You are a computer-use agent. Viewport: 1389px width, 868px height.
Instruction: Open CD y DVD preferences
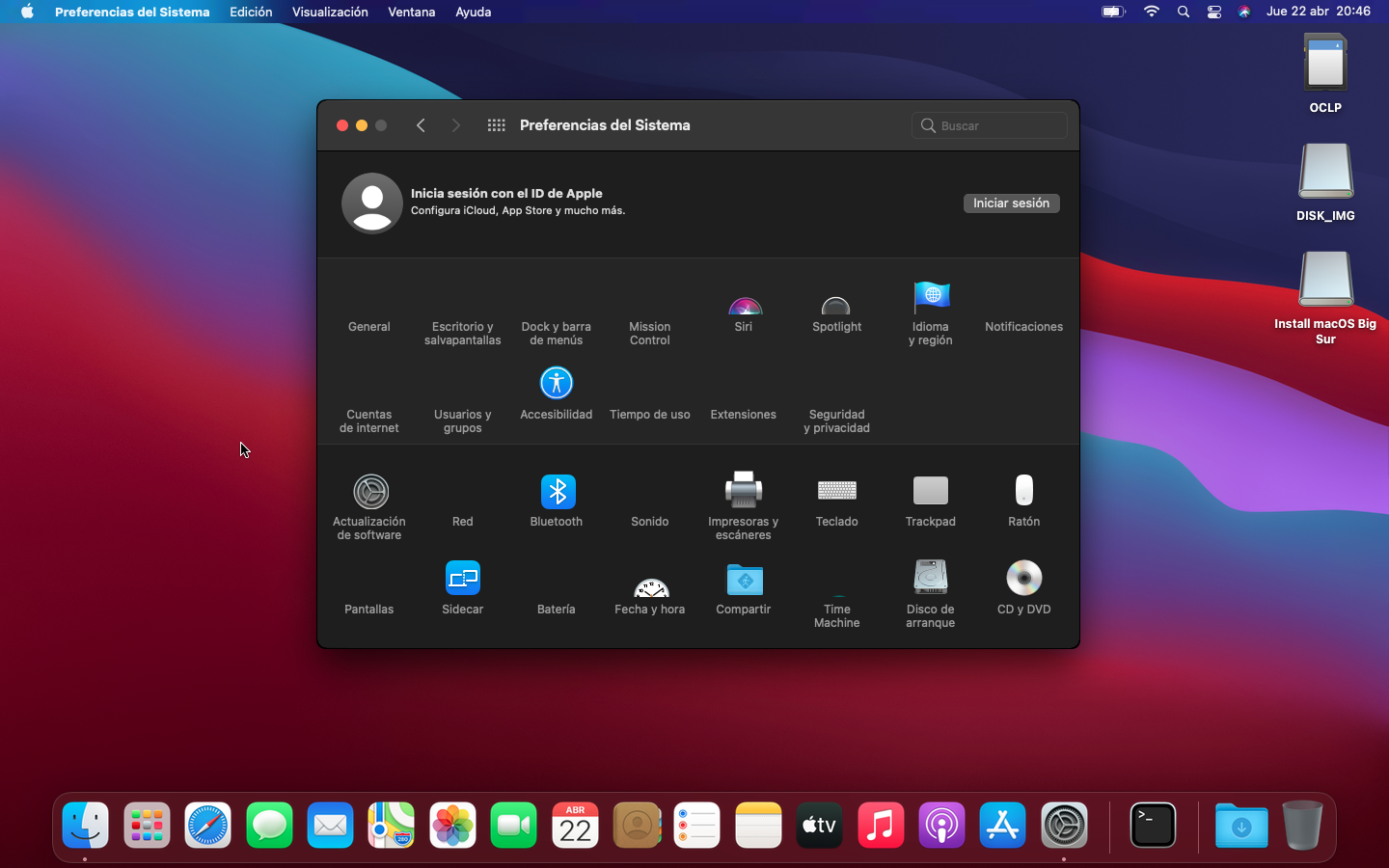1023,579
